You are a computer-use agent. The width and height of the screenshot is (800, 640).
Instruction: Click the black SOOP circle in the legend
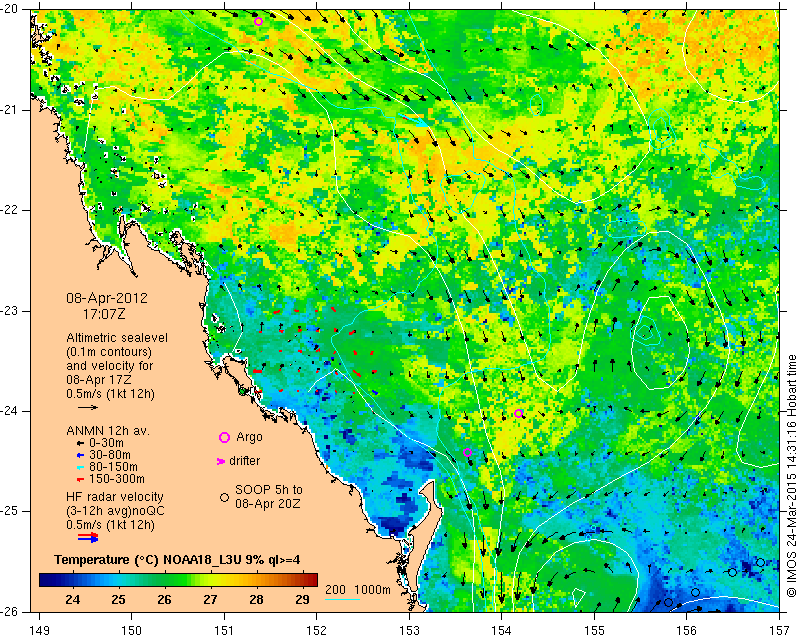pos(224,497)
